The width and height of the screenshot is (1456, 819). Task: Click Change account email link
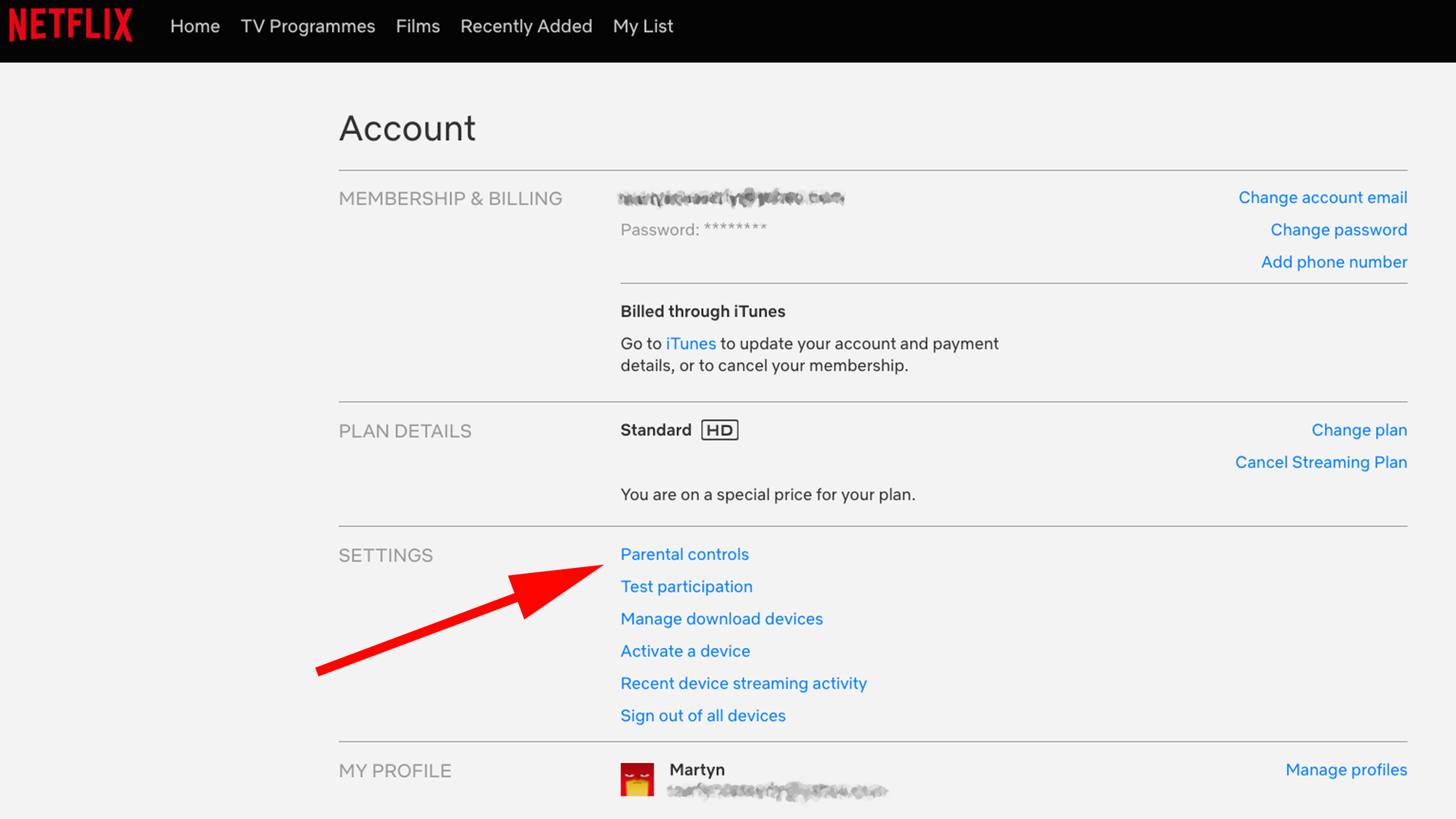(1323, 197)
